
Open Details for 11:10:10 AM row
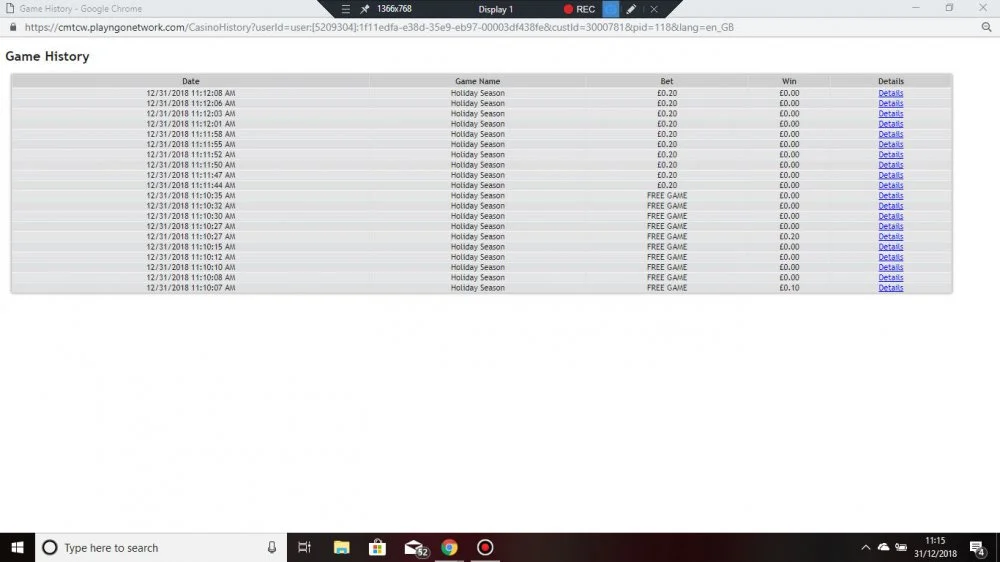point(890,267)
